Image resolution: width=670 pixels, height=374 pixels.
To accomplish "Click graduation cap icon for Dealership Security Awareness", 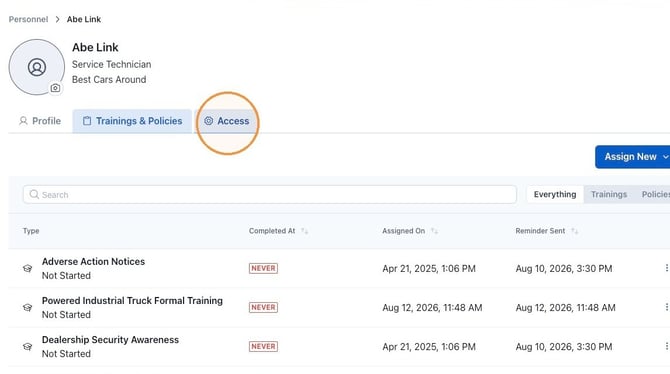I will 27,347.
